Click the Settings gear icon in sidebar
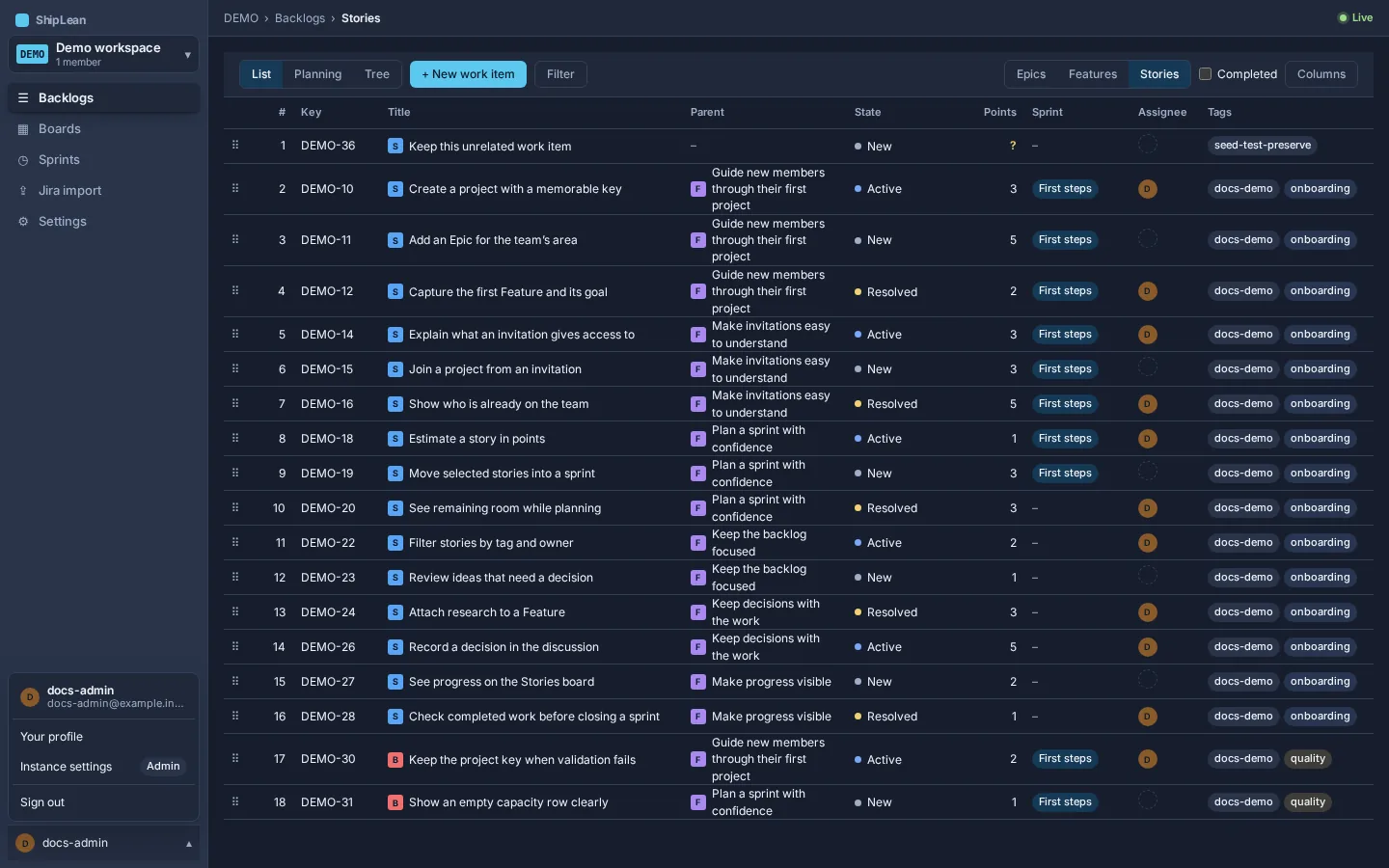 click(23, 222)
